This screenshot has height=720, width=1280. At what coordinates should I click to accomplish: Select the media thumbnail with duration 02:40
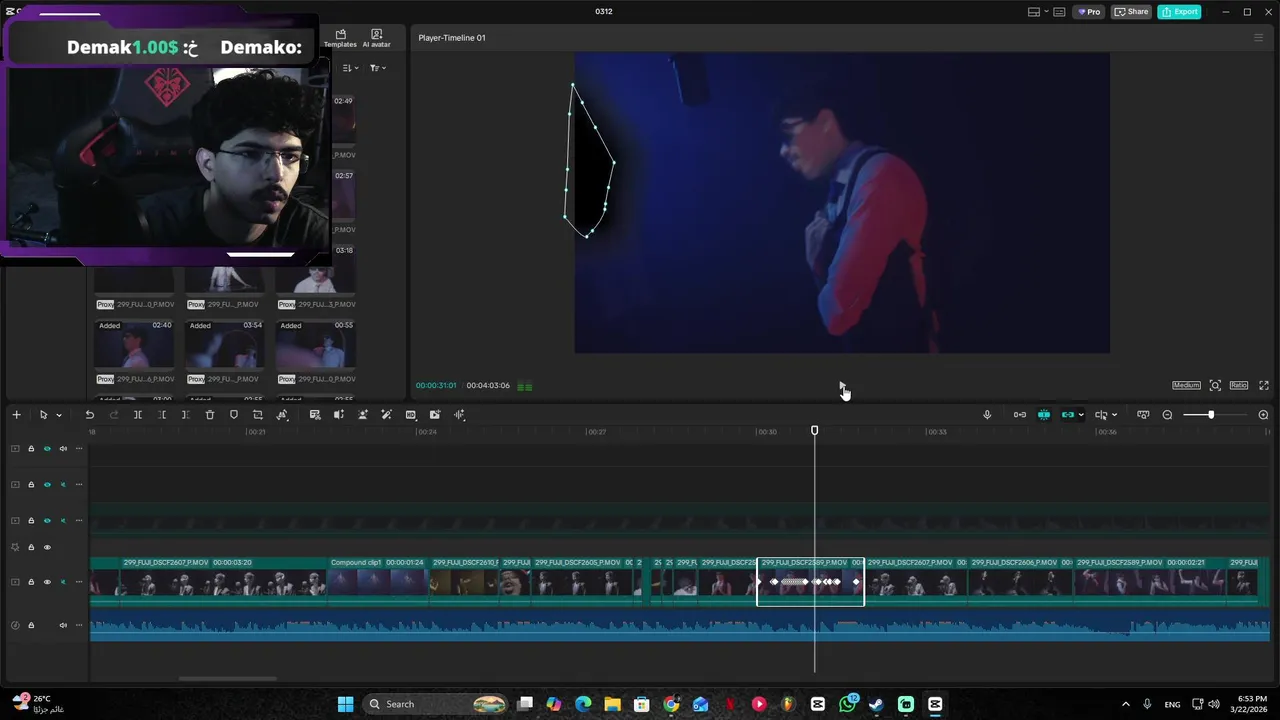(135, 344)
